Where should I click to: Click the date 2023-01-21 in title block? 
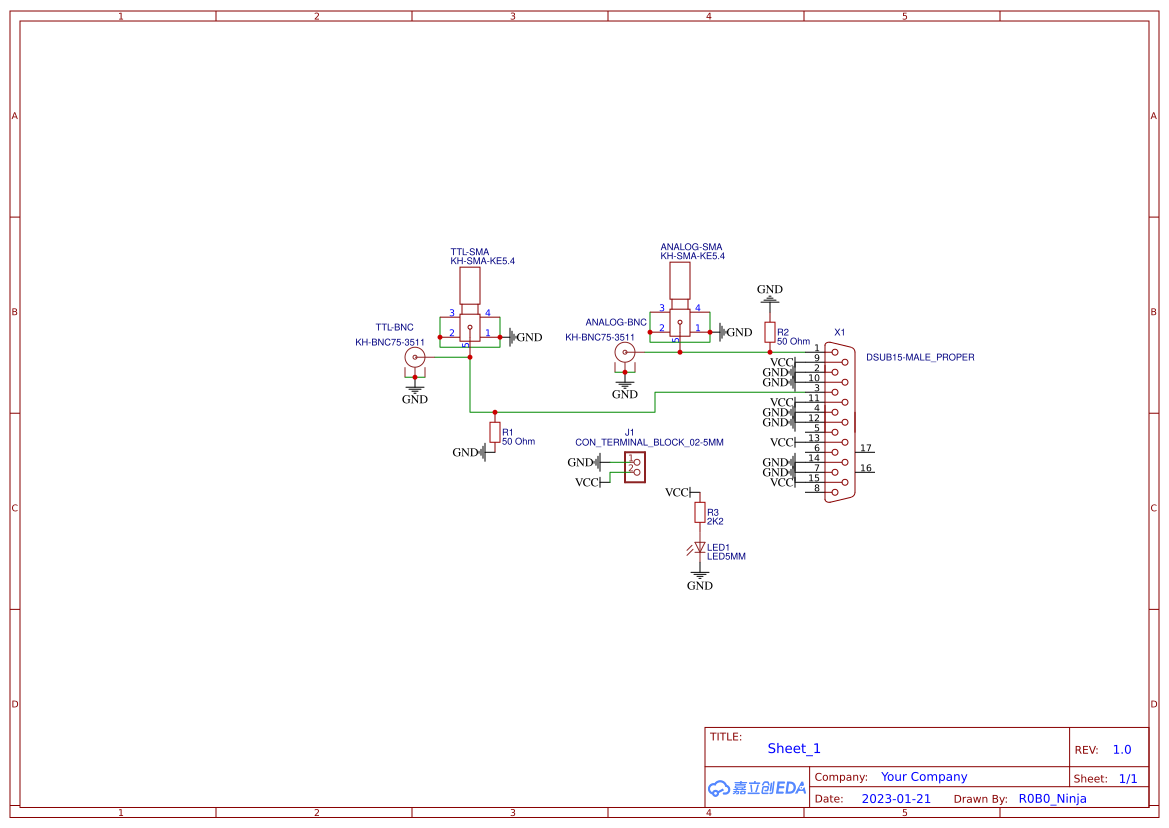[x=897, y=798]
